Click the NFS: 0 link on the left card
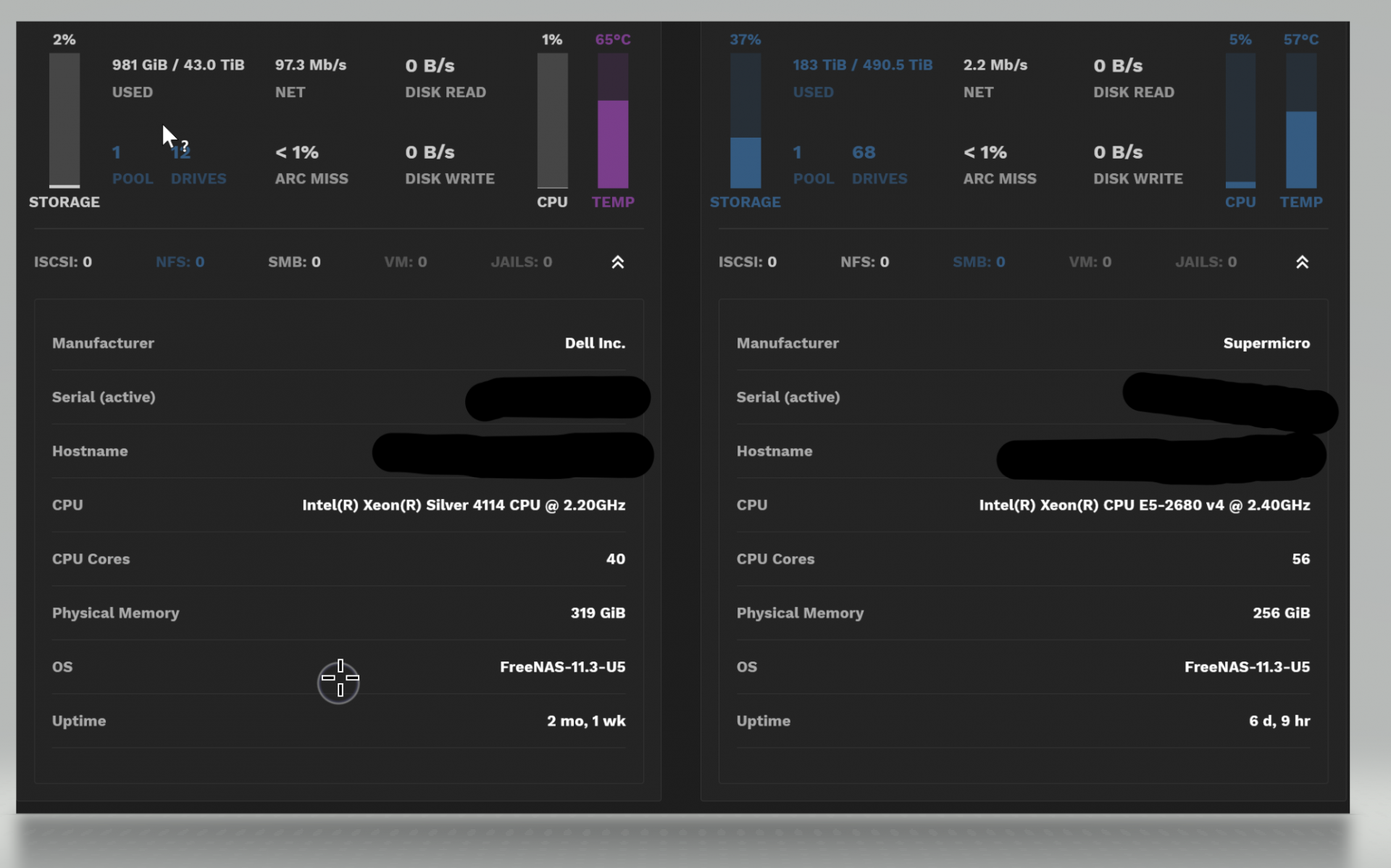This screenshot has width=1391, height=868. (180, 262)
